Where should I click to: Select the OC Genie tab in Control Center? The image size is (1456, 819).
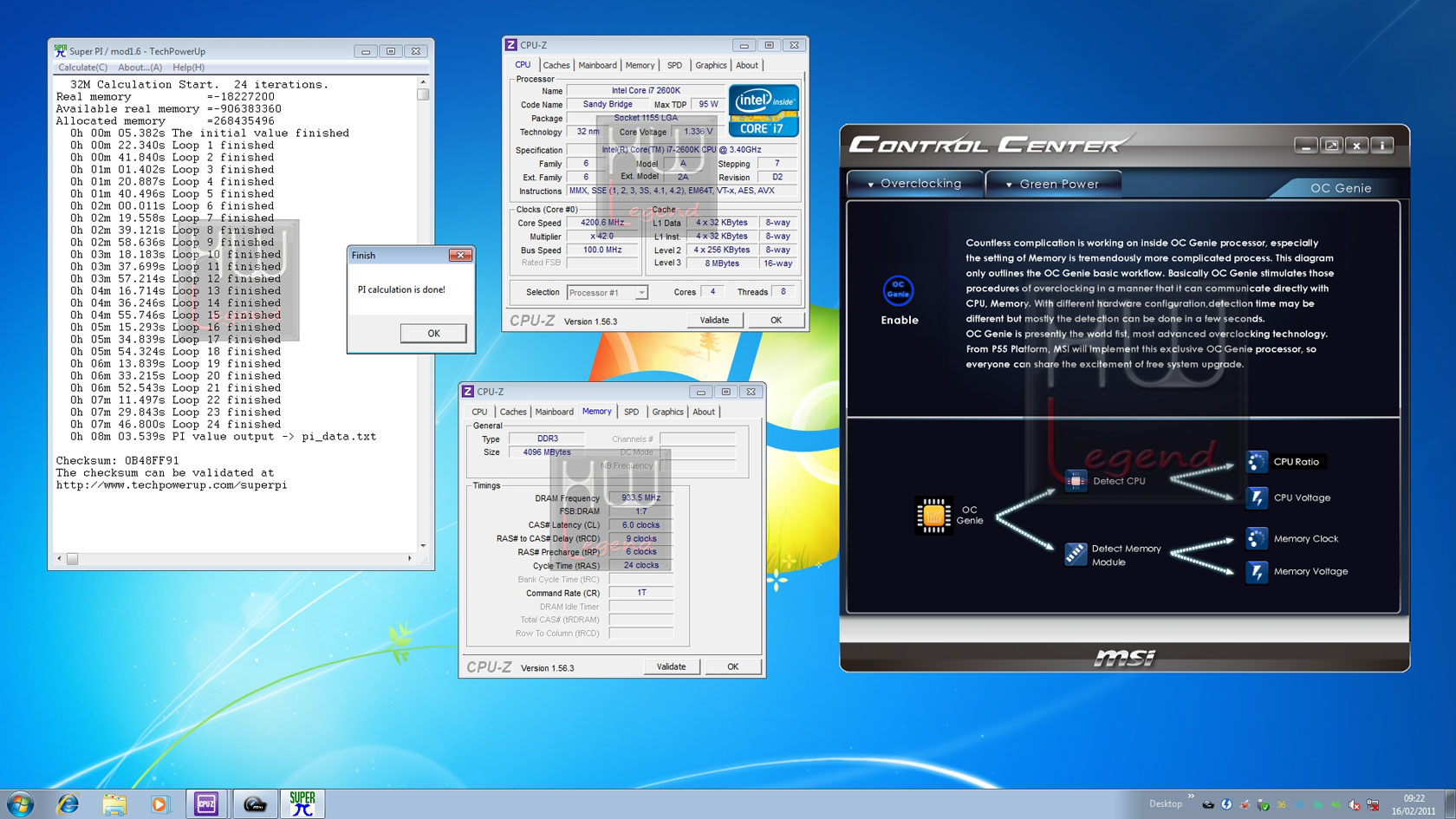[x=1340, y=188]
